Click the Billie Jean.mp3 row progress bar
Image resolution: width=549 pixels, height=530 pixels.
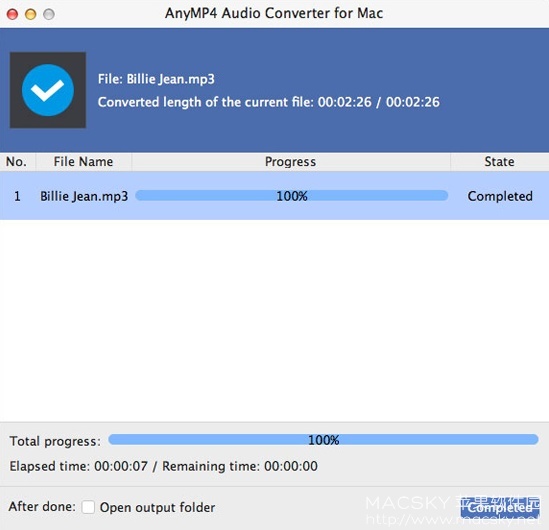(292, 196)
